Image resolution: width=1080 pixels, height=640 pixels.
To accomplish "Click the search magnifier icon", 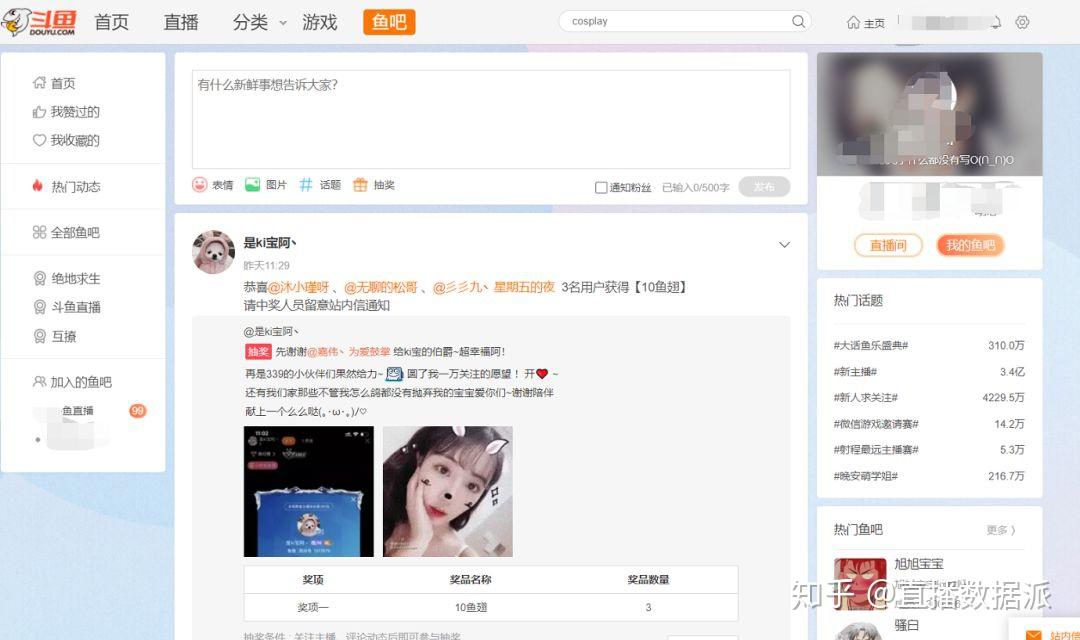I will click(798, 21).
